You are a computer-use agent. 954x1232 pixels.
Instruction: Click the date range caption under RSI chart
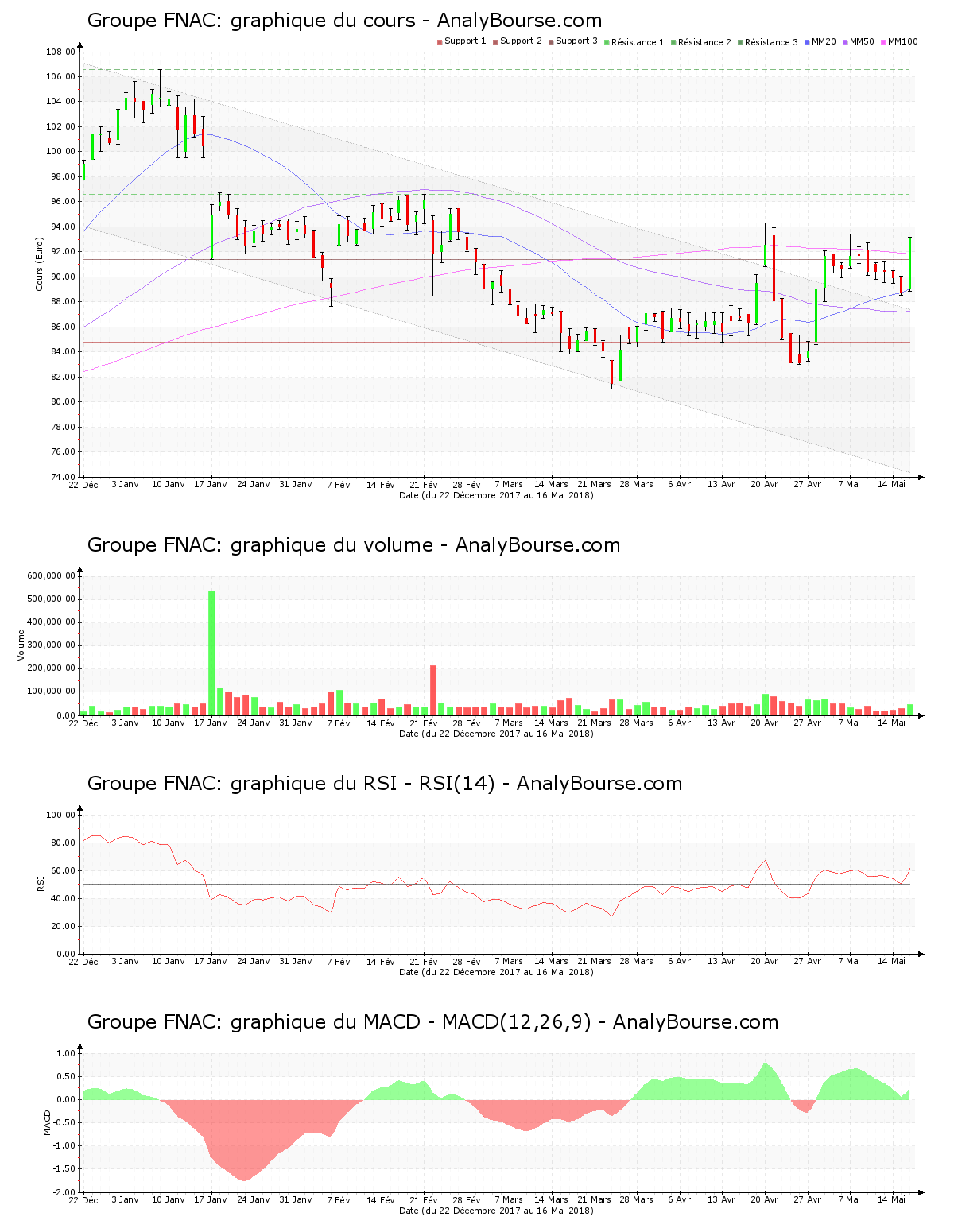click(x=496, y=972)
